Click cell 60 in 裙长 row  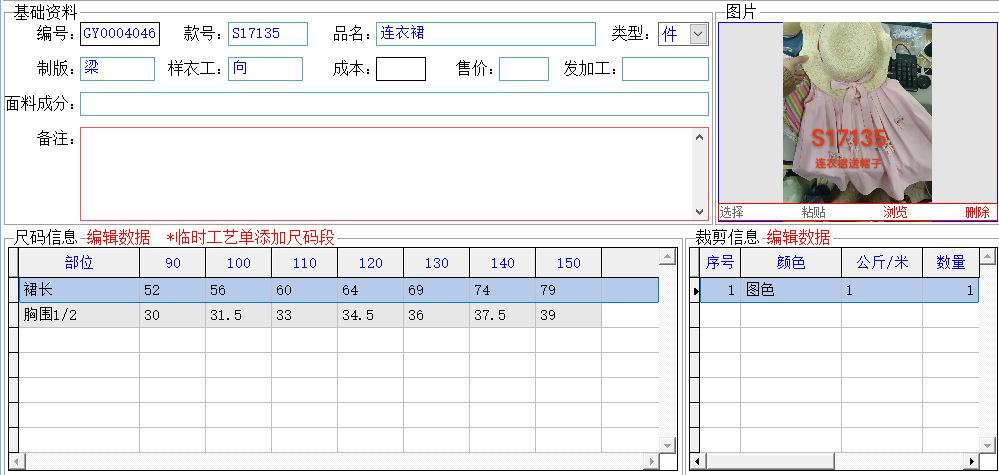(x=305, y=290)
